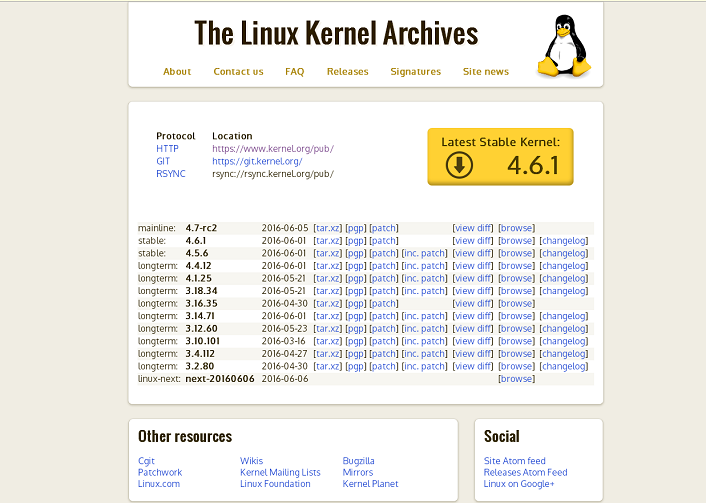Open changelog for longterm 3.14.71
The width and height of the screenshot is (706, 503).
(x=564, y=316)
